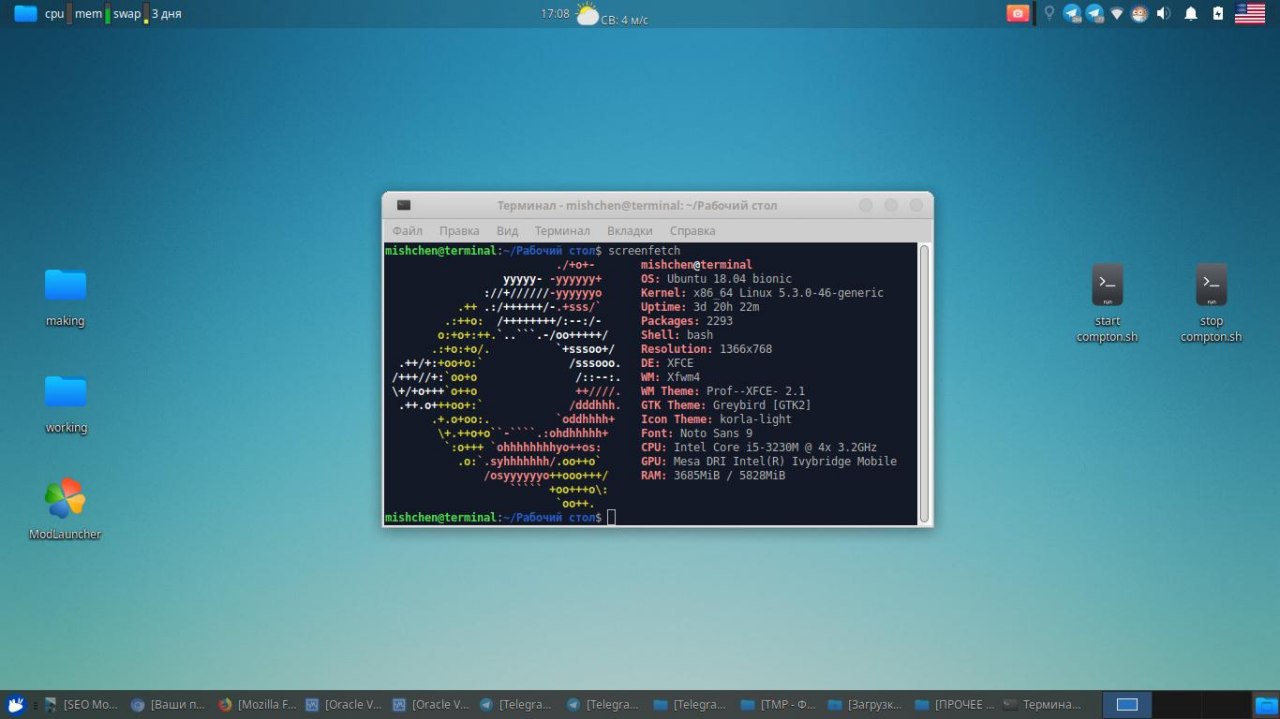Click the 'Resolution: 1366x768' line
The height and width of the screenshot is (719, 1280).
click(706, 349)
